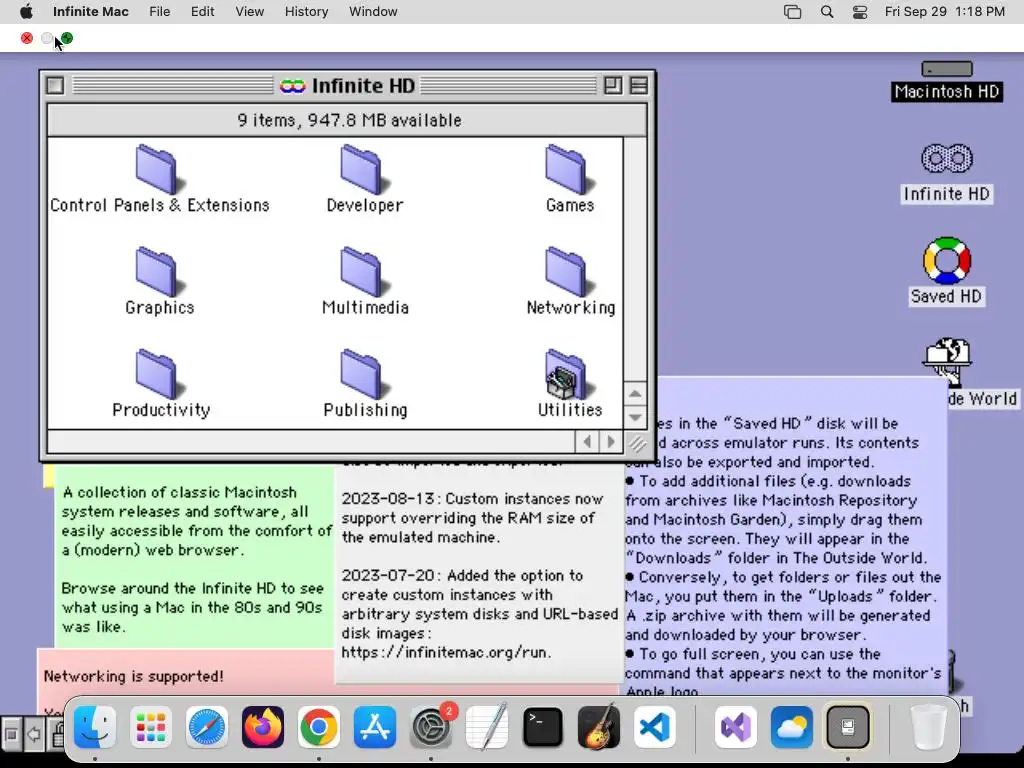Launch Visual Studio Code from Dock
The height and width of the screenshot is (768, 1024).
click(x=655, y=727)
